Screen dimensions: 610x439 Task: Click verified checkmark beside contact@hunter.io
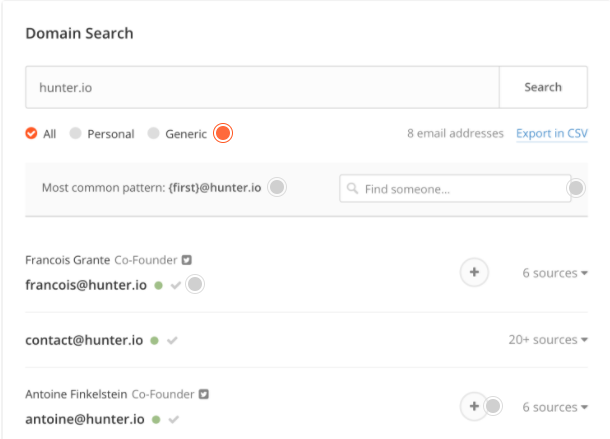(x=172, y=341)
